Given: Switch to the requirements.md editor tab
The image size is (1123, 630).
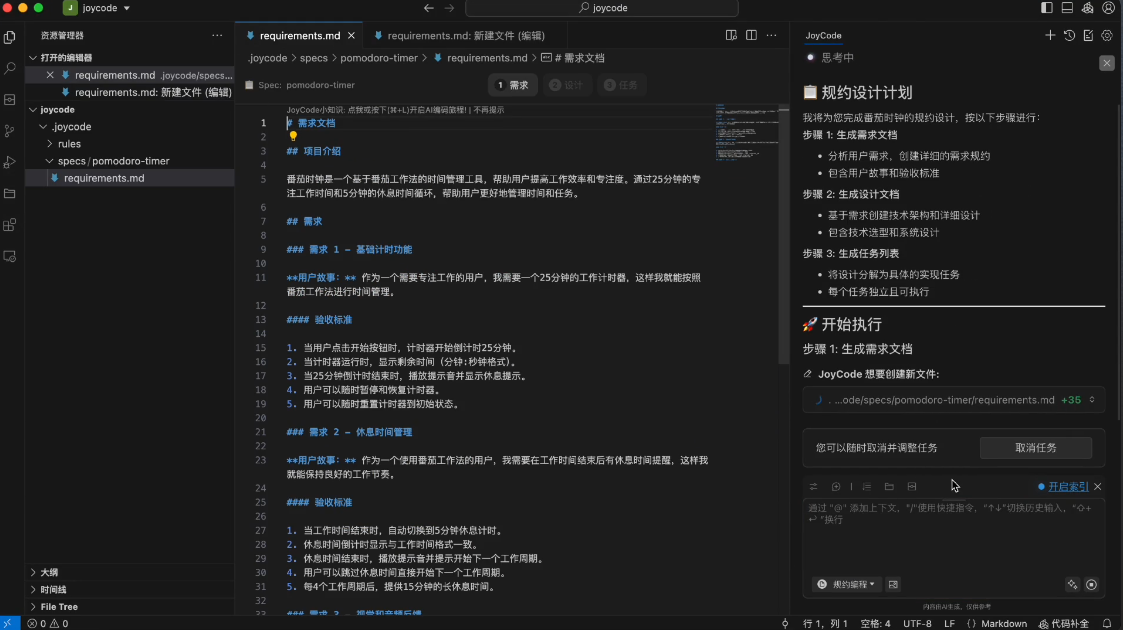Looking at the screenshot, I should tap(299, 35).
